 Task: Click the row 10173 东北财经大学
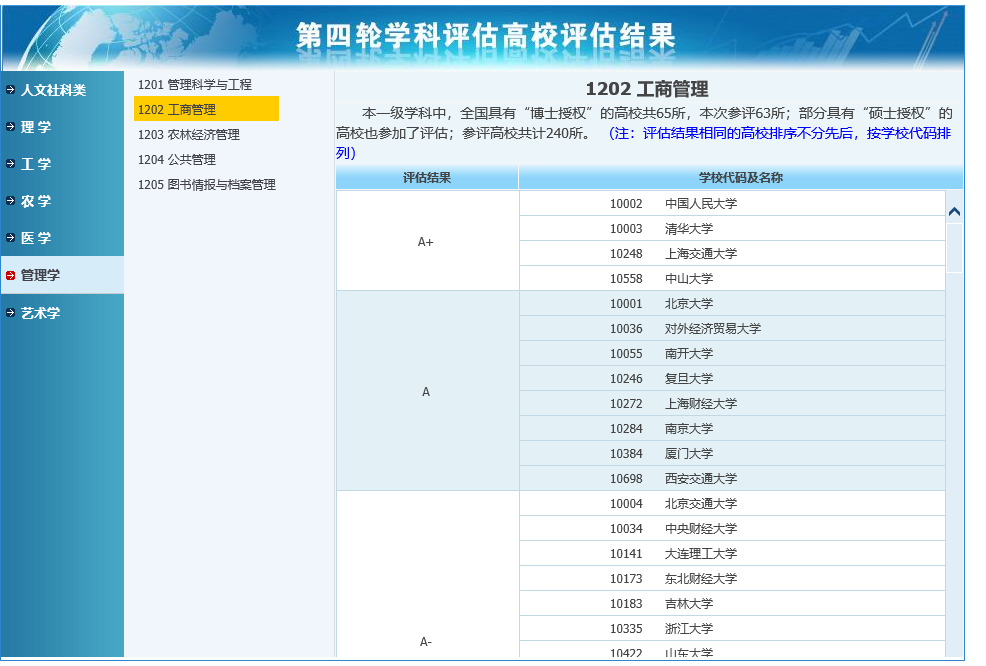pyautogui.click(x=733, y=579)
